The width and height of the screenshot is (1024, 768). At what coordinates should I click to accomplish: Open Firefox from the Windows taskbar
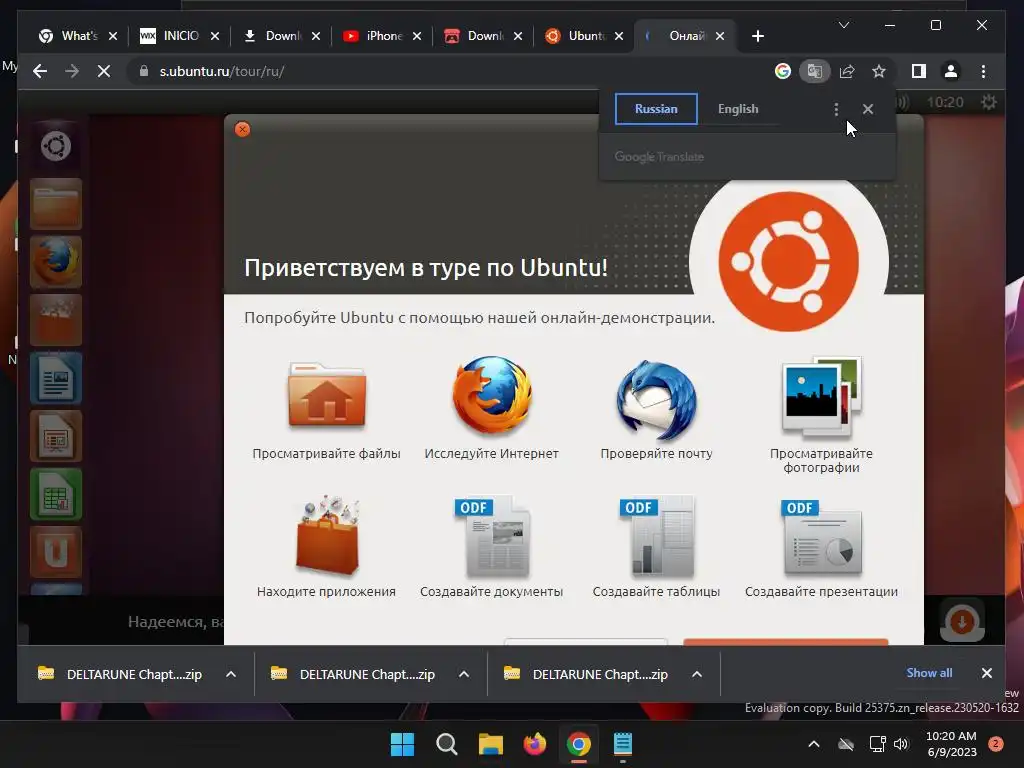pos(535,744)
